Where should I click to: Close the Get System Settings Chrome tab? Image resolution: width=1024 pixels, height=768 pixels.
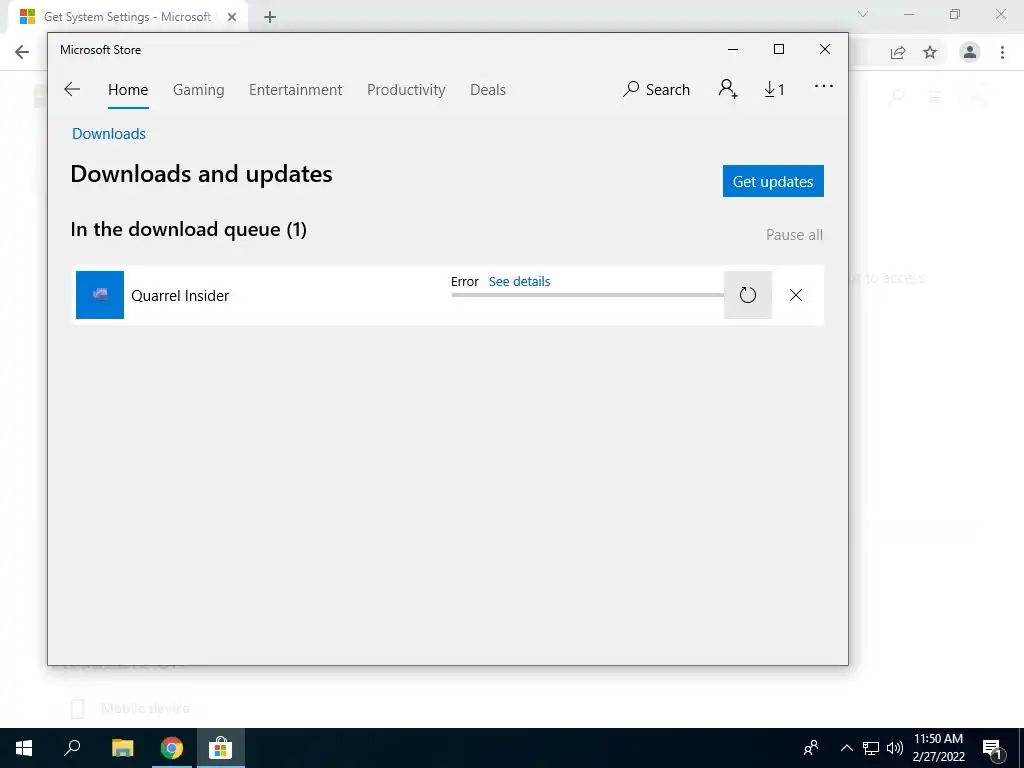pos(232,17)
